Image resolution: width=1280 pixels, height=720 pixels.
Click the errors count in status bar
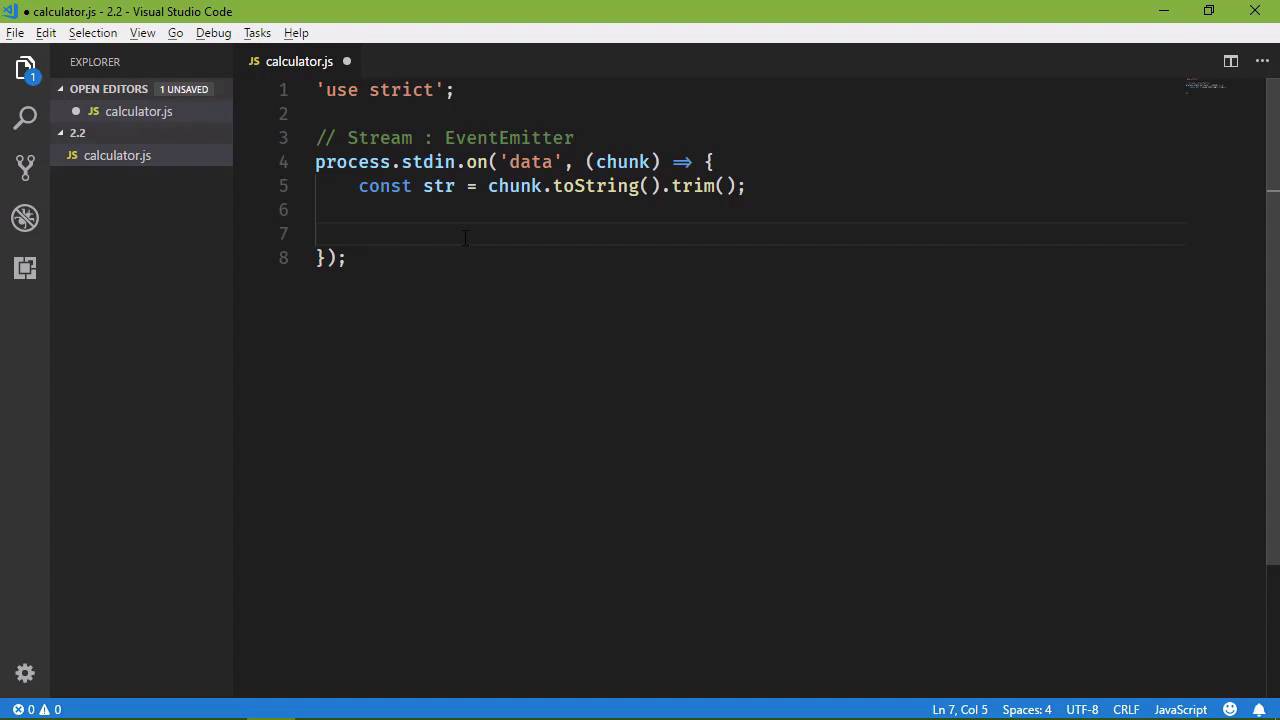[24, 710]
